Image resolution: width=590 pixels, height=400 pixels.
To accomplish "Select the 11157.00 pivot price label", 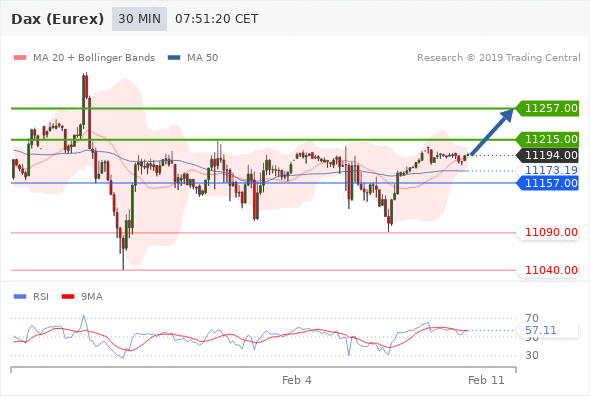I will tap(548, 183).
